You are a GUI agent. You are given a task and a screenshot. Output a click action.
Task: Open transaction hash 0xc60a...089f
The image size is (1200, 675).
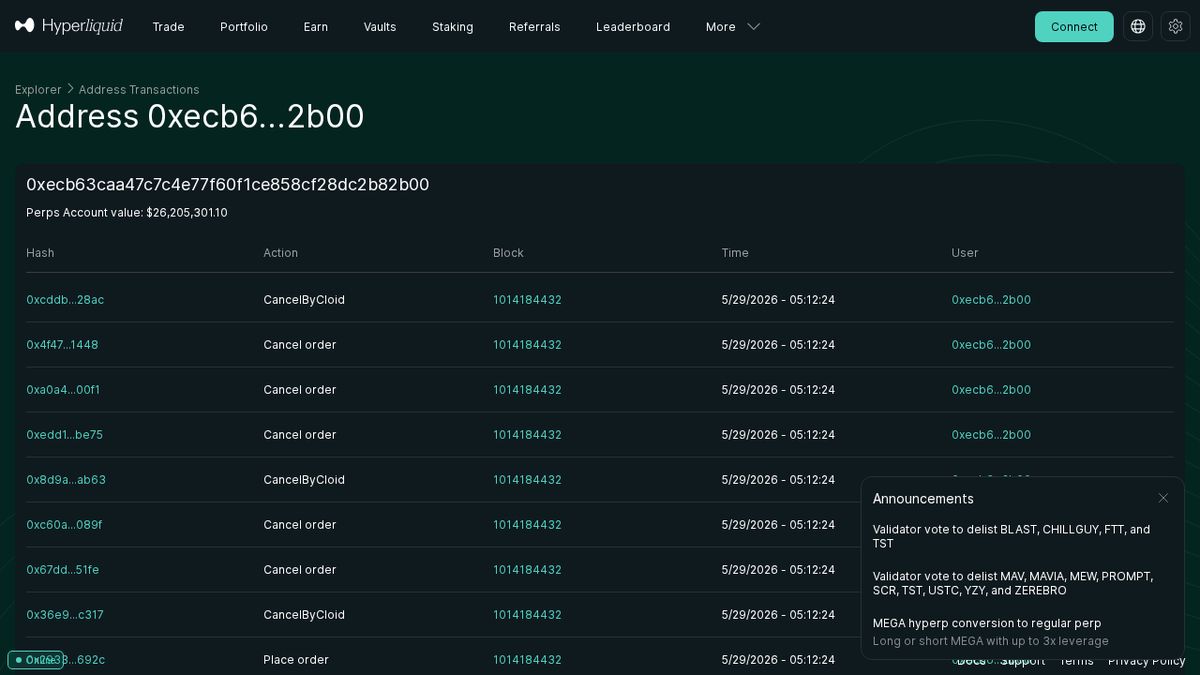point(64,525)
